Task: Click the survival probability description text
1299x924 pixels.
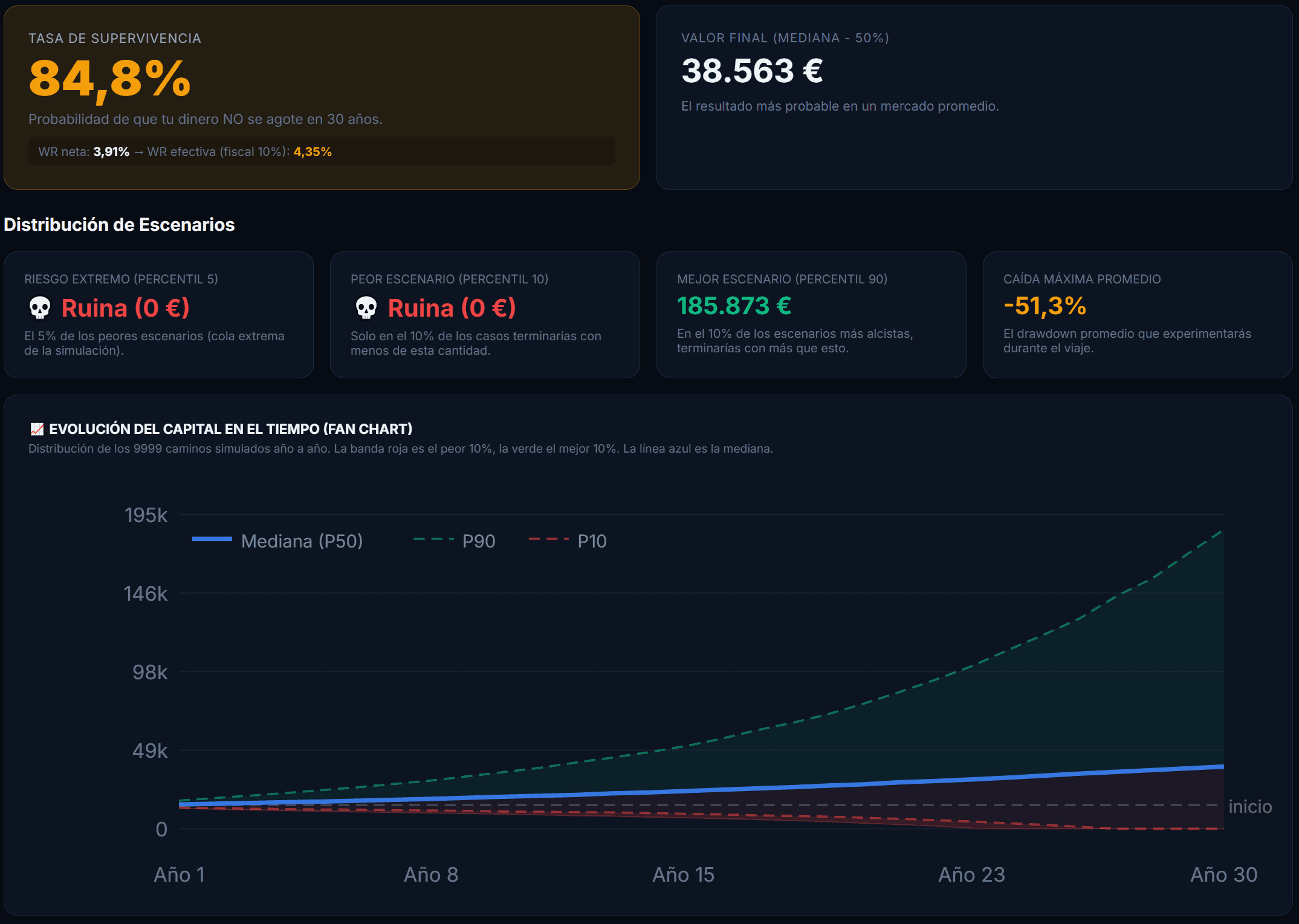Action: click(206, 119)
